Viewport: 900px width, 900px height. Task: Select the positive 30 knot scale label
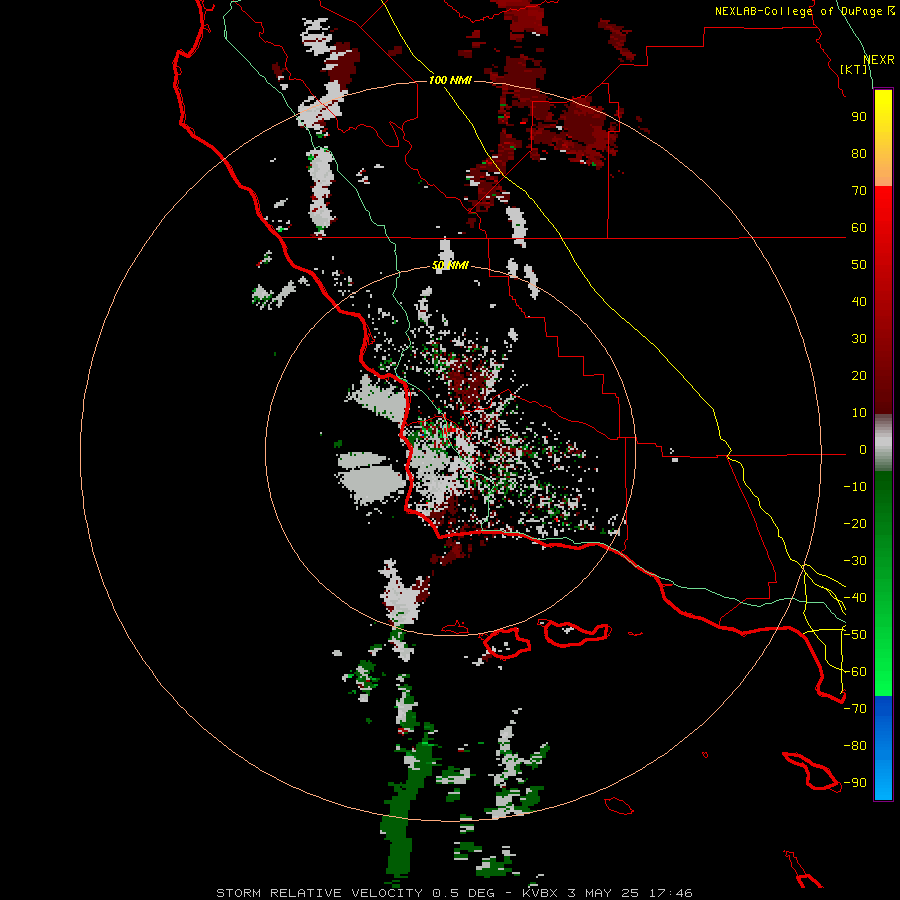[859, 339]
